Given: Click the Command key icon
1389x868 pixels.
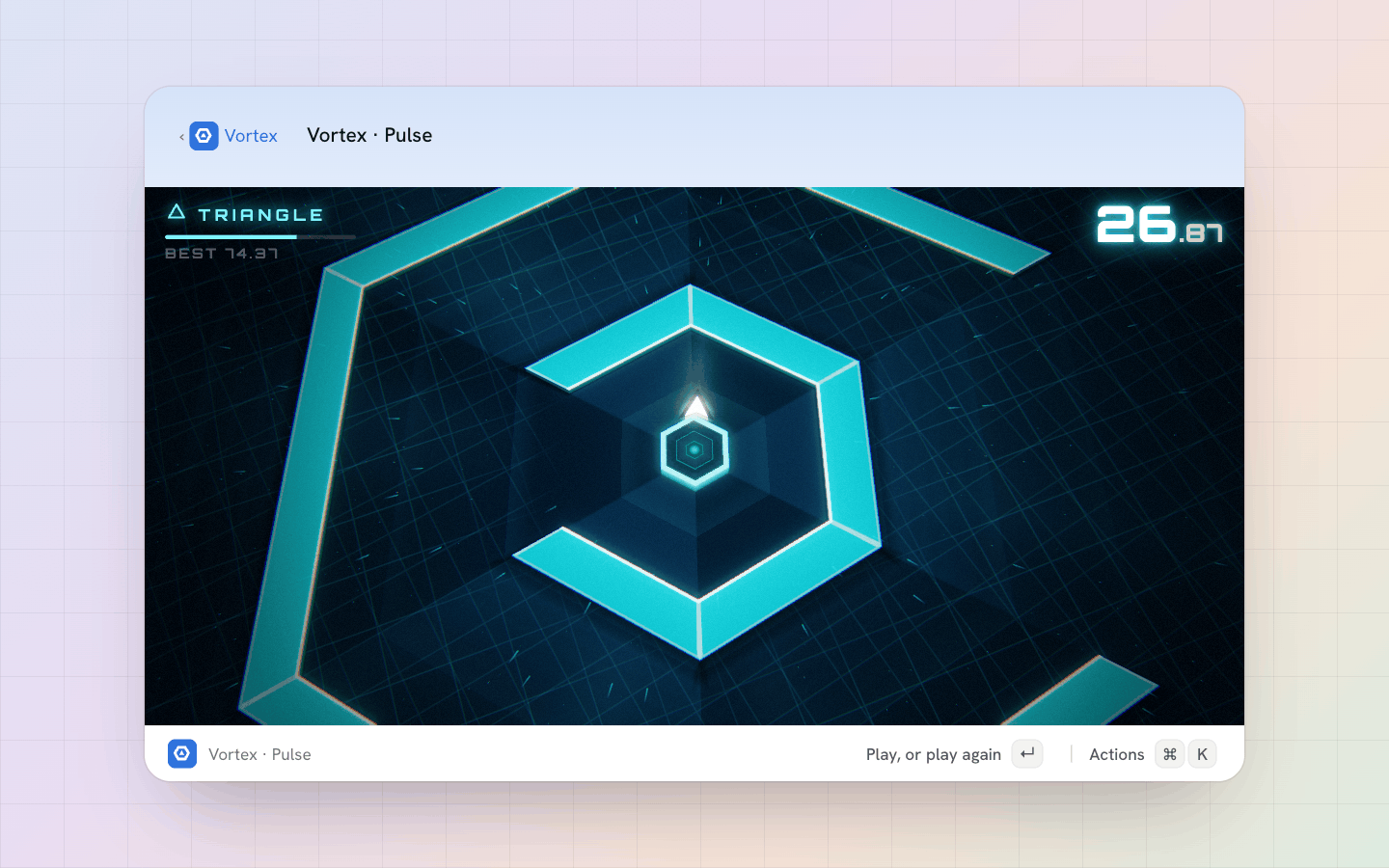Looking at the screenshot, I should [1170, 754].
